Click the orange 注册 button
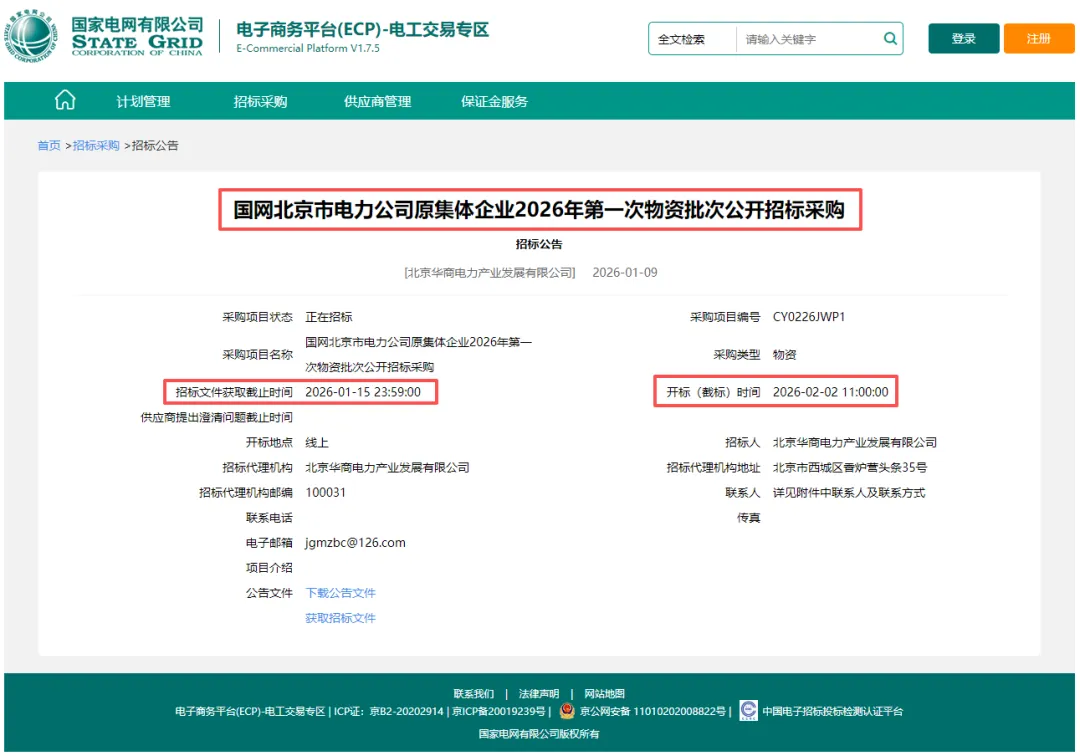This screenshot has width=1080, height=756. coord(1038,39)
